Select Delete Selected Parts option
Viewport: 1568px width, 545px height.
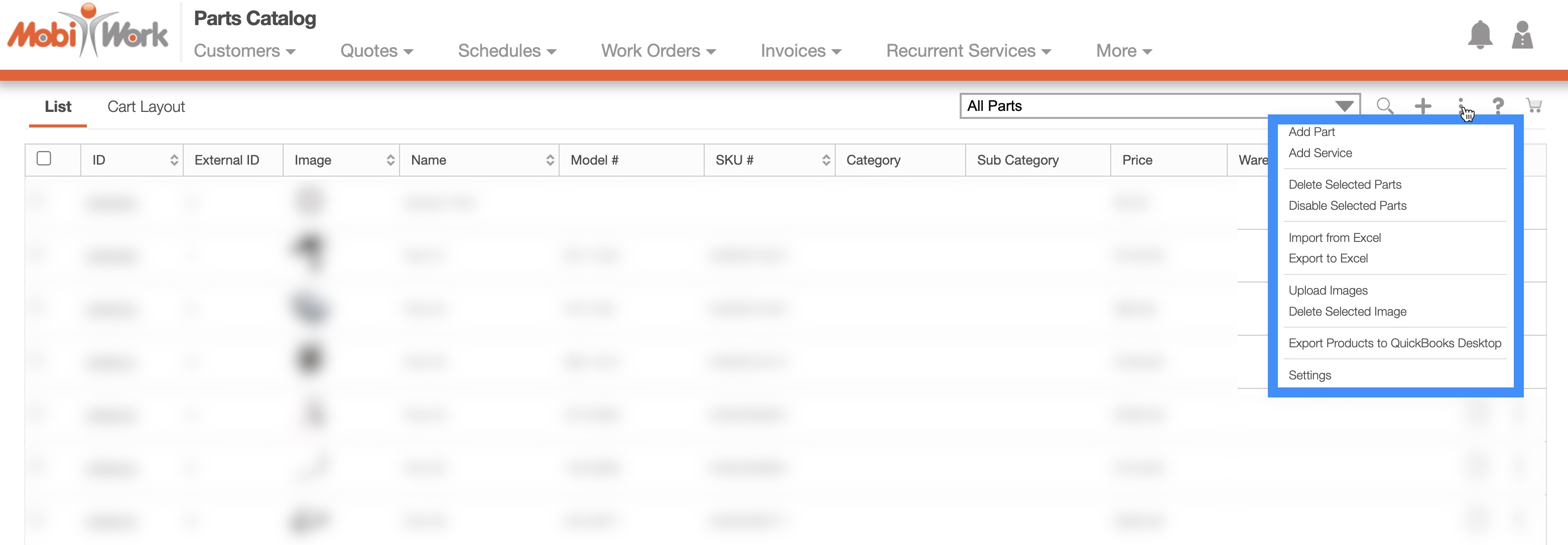pos(1345,185)
